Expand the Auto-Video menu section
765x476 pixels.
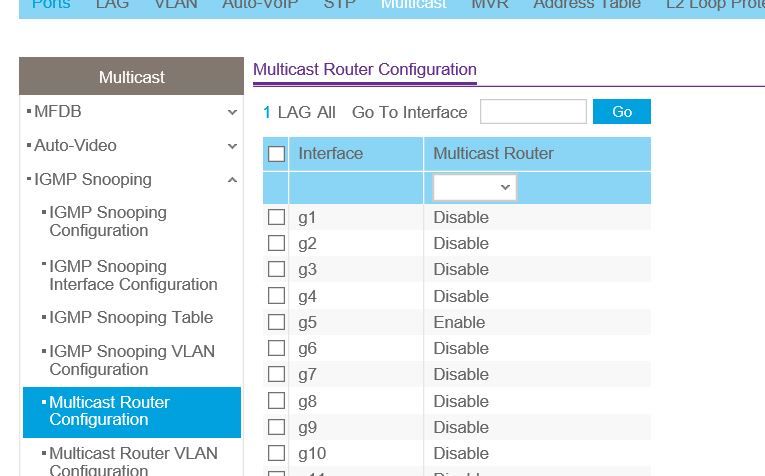click(x=232, y=146)
